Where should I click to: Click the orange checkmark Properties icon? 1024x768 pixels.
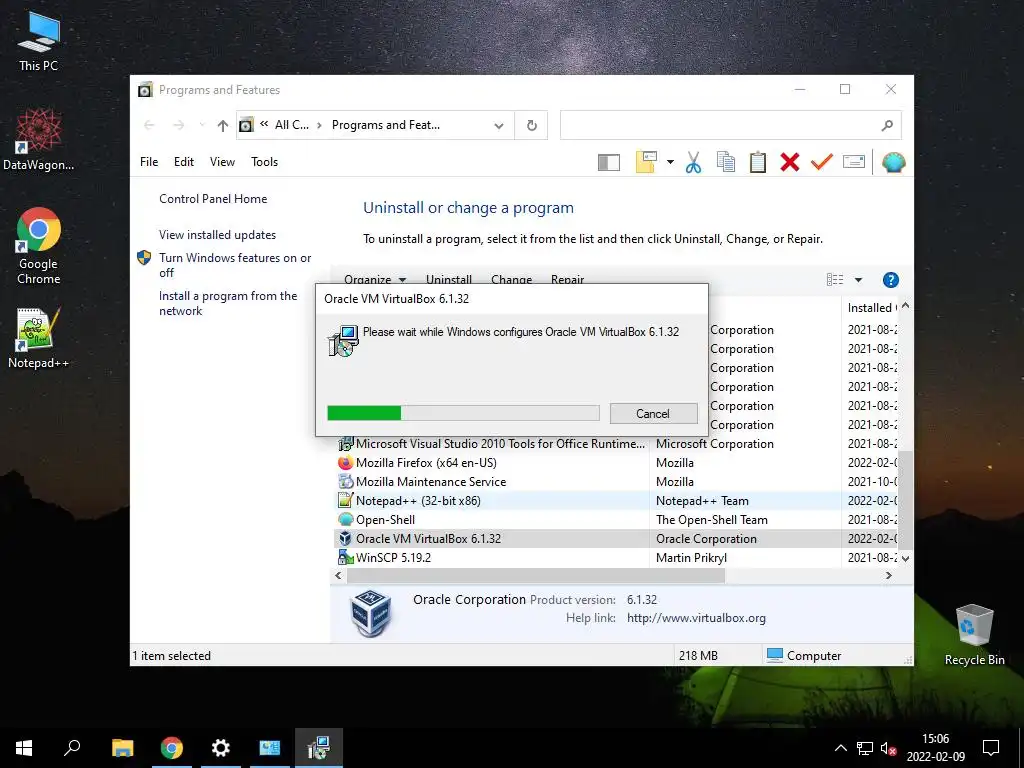(x=822, y=161)
